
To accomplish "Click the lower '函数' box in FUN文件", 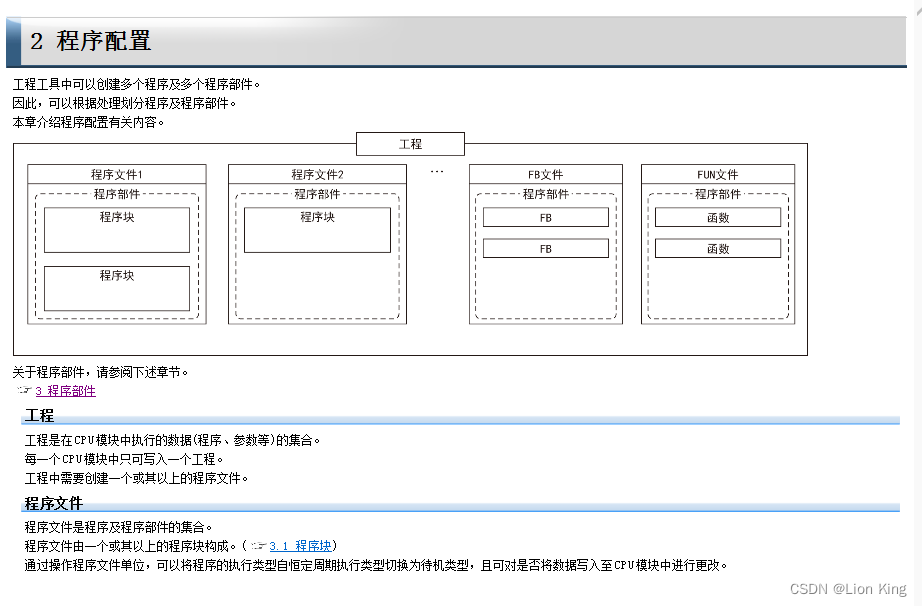I will tap(718, 249).
